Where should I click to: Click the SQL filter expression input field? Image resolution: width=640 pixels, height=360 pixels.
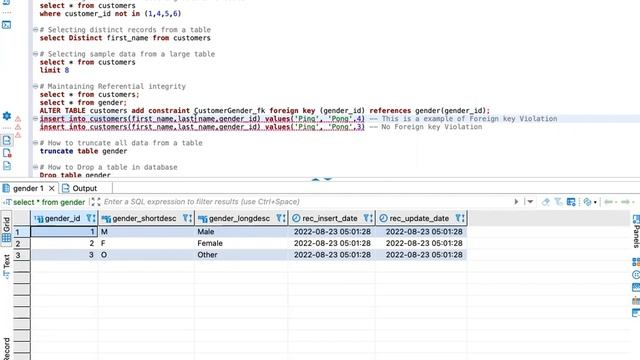click(306, 202)
